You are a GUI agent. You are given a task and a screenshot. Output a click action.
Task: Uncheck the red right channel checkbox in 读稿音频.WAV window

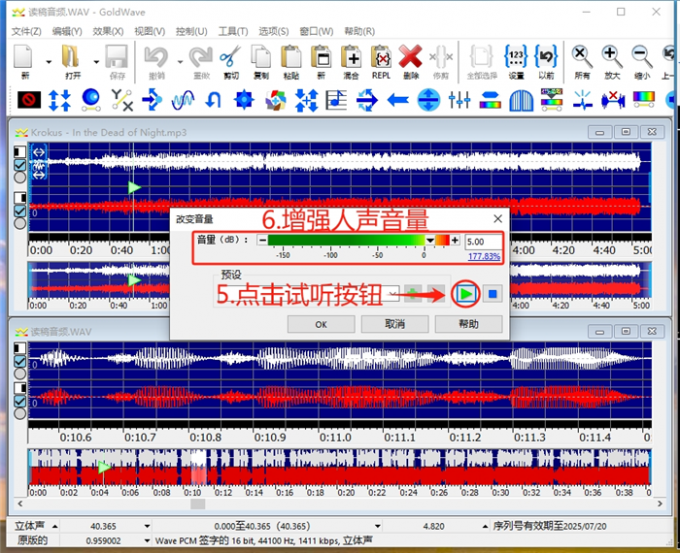[20, 401]
